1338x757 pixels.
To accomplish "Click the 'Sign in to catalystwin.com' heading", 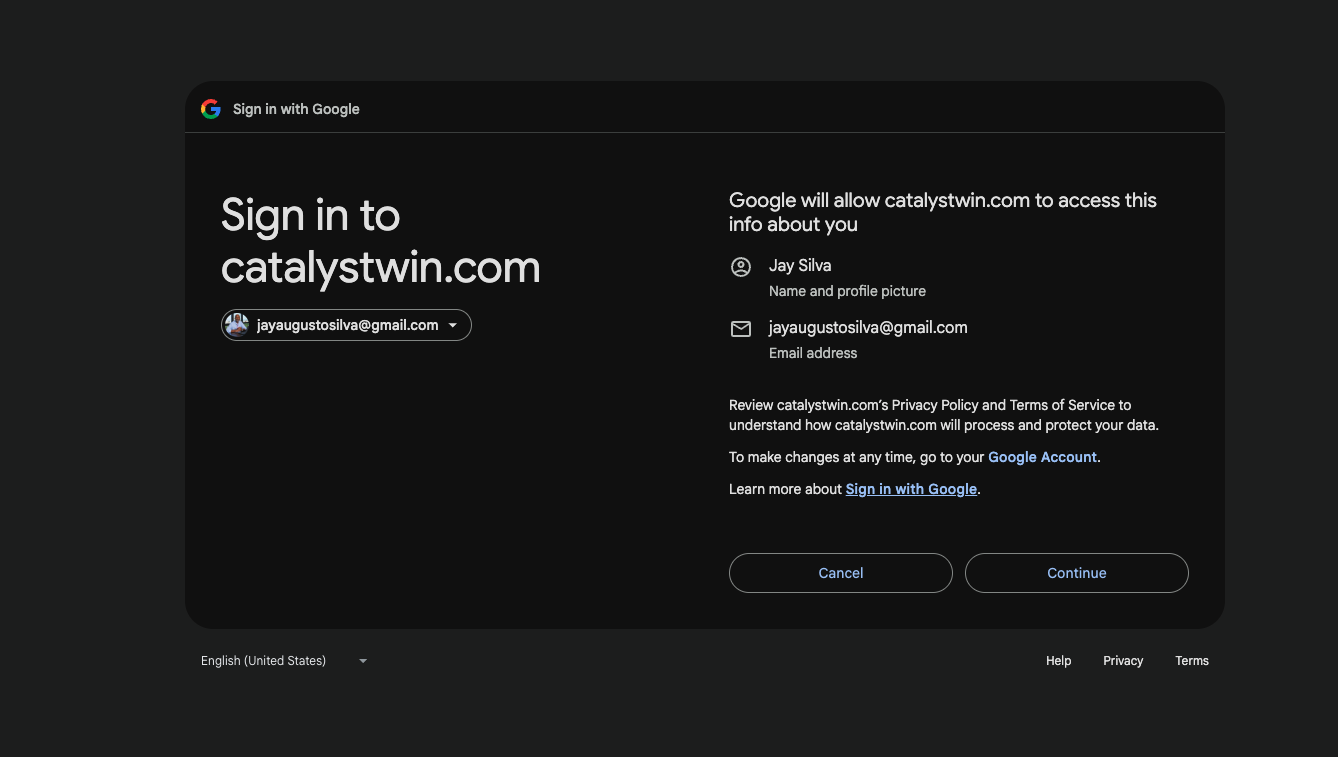I will pyautogui.click(x=380, y=241).
